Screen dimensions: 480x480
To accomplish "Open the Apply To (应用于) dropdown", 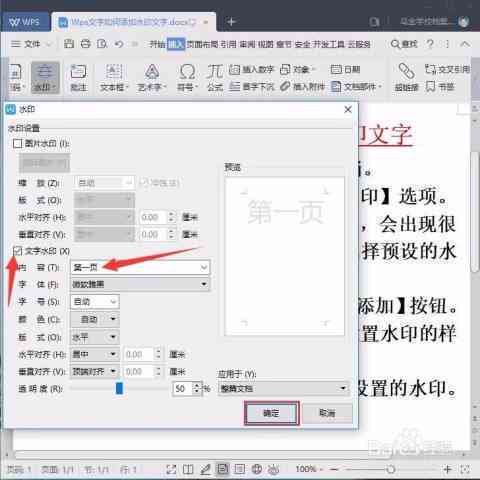I will click(283, 389).
